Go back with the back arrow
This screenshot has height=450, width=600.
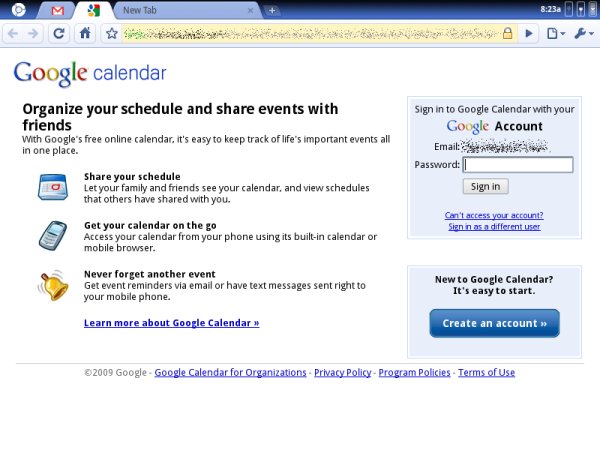point(13,34)
